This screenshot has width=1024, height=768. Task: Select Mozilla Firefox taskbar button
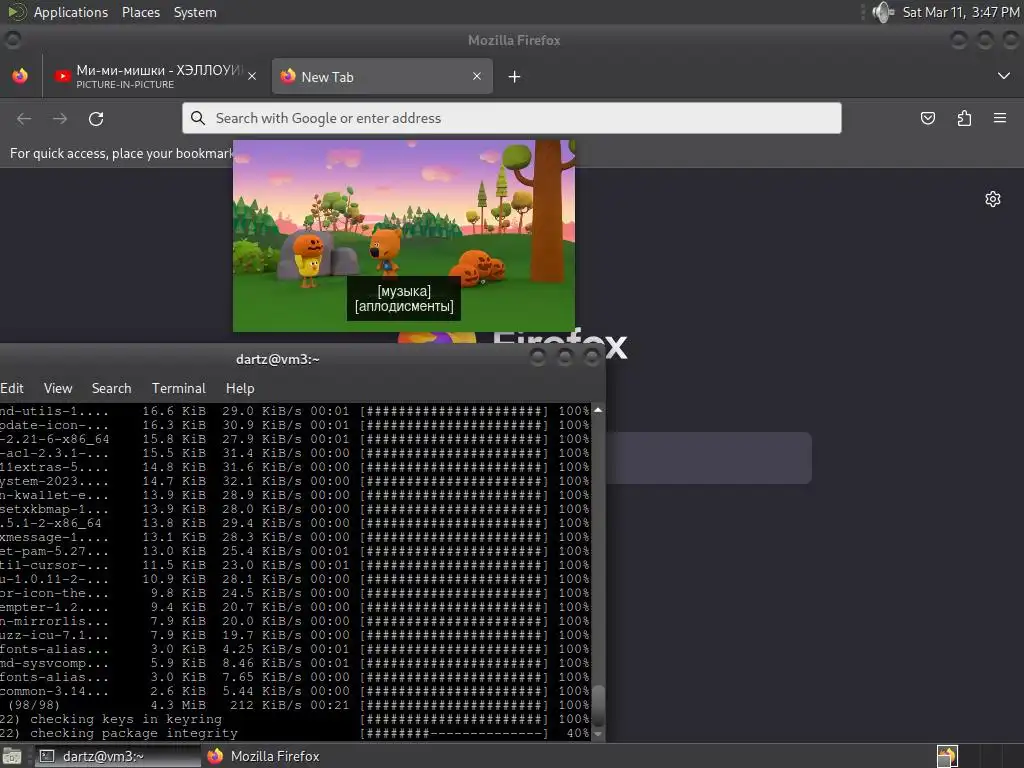tap(263, 756)
